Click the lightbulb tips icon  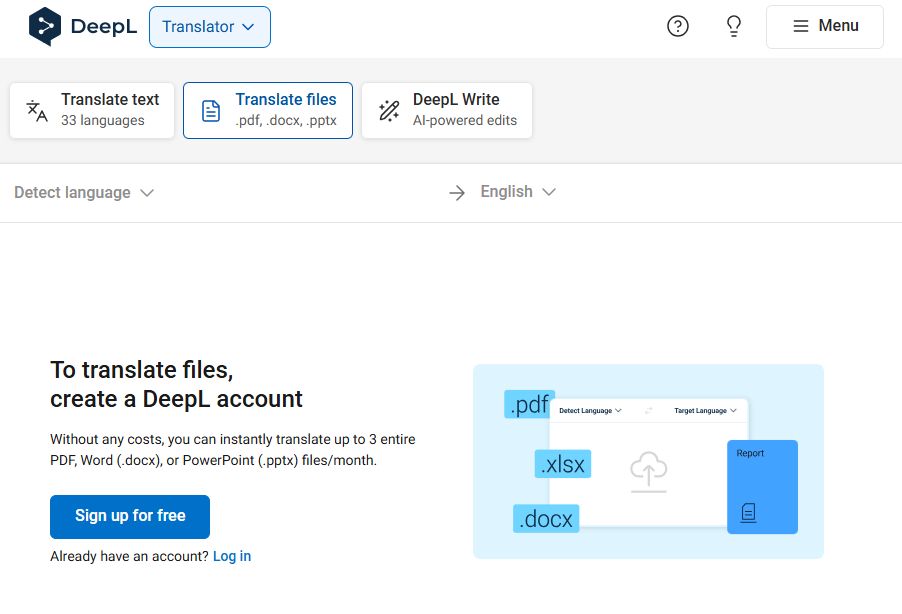coord(733,26)
